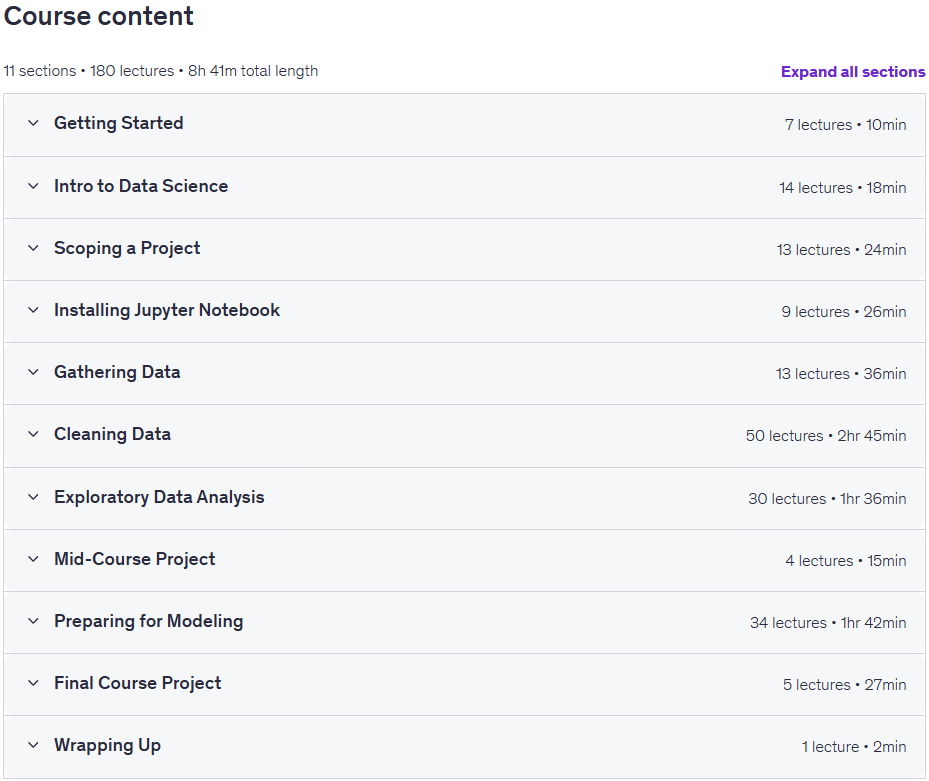Expand the Exploratory Data Analysis chevron
929x781 pixels.
[x=33, y=497]
